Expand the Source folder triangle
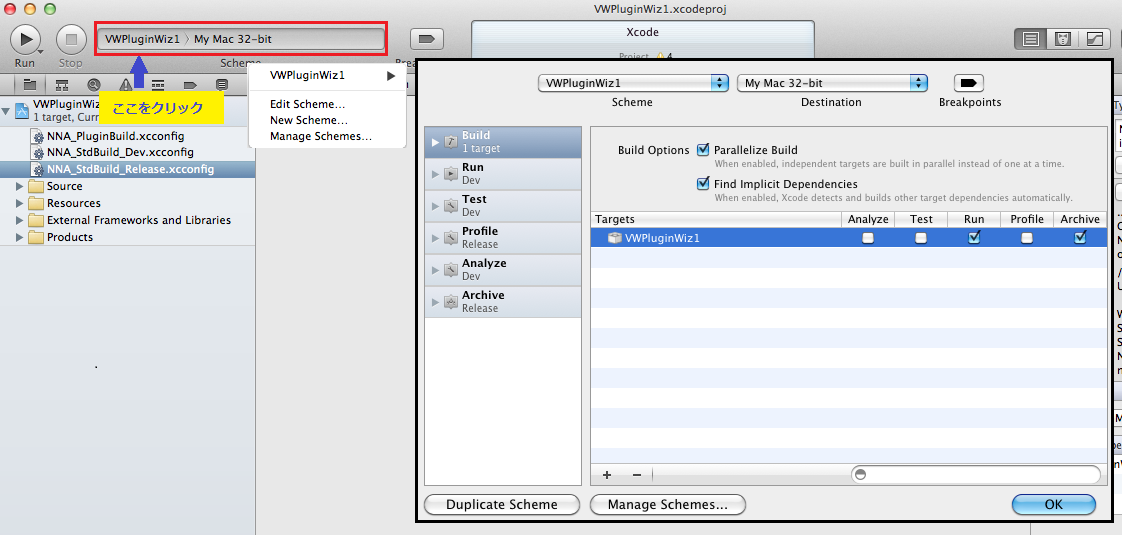Screen dimensions: 1122x535 point(19,186)
